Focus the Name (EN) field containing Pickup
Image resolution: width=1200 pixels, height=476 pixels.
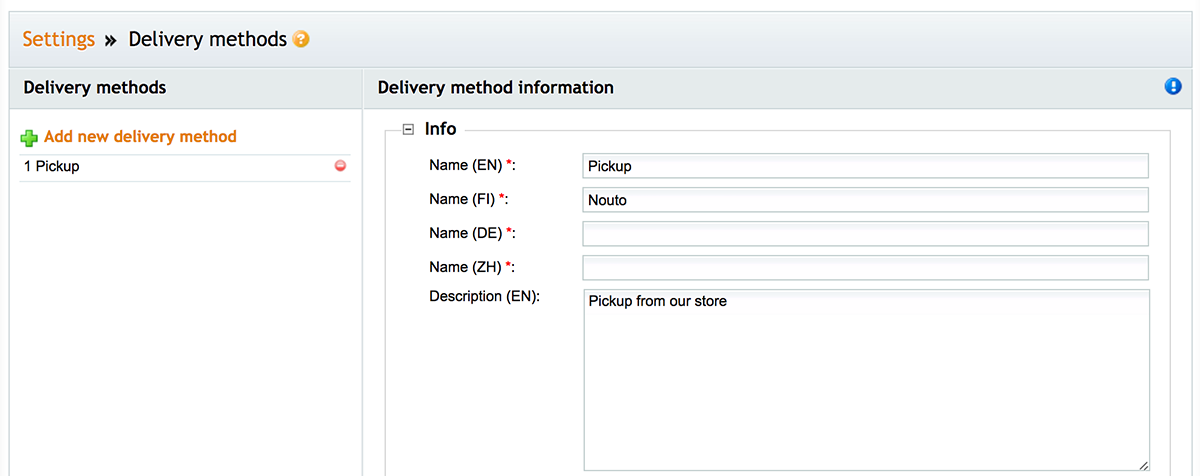(866, 166)
